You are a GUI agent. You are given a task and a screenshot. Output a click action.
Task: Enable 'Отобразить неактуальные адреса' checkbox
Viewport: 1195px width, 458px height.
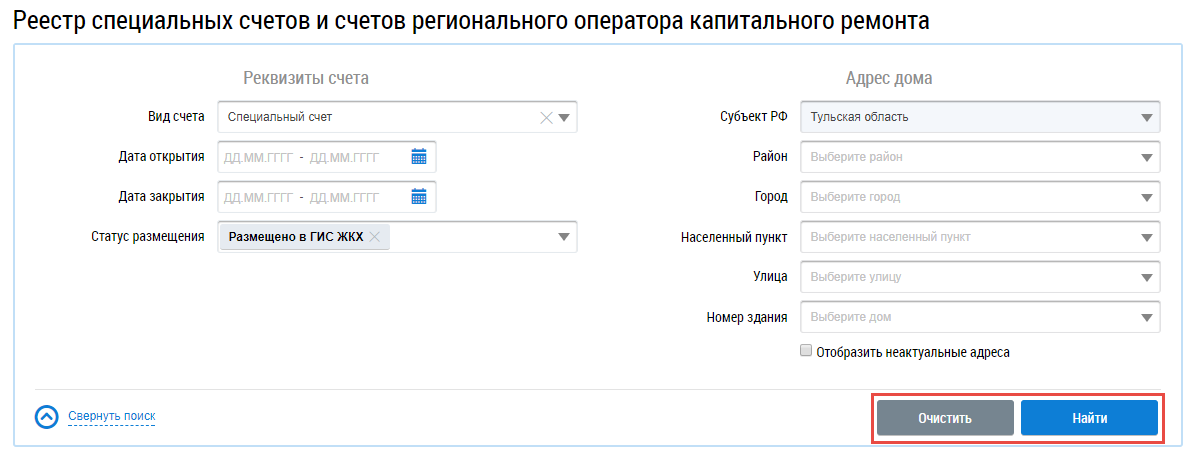point(806,352)
